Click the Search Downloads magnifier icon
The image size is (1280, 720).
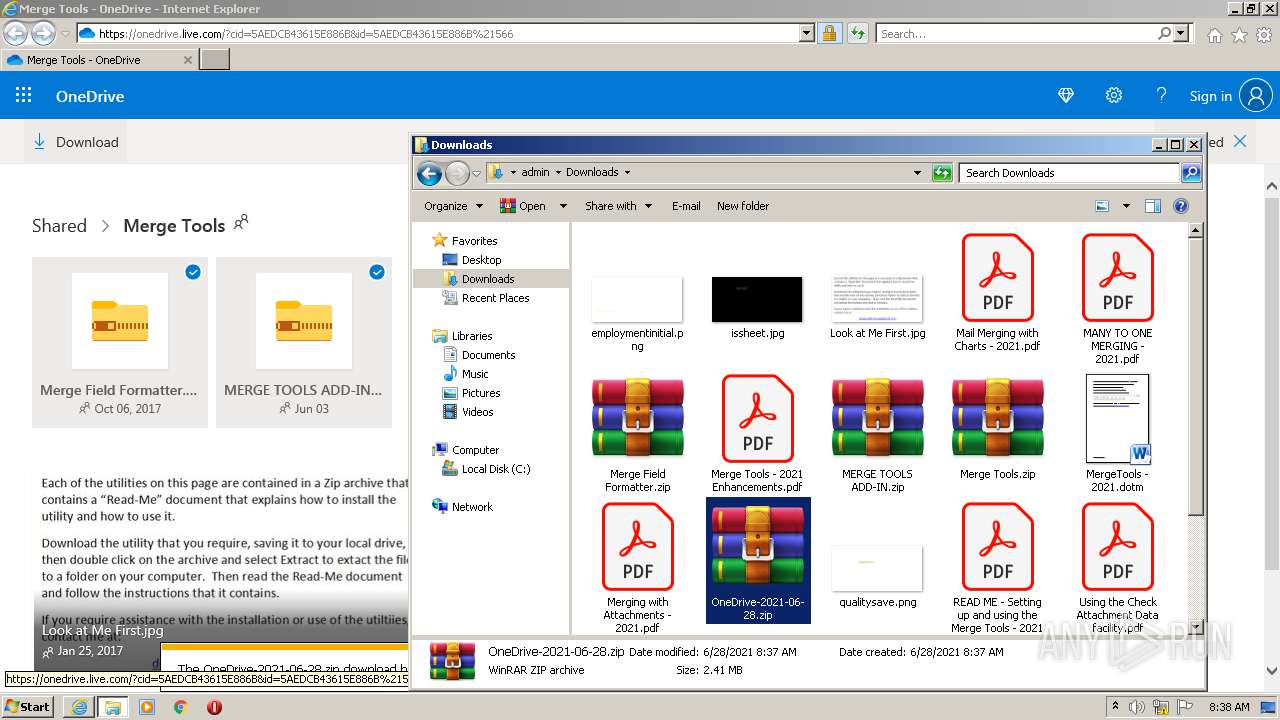coord(1191,173)
